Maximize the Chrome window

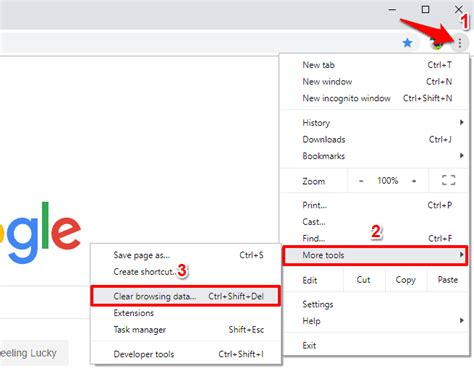click(x=425, y=9)
